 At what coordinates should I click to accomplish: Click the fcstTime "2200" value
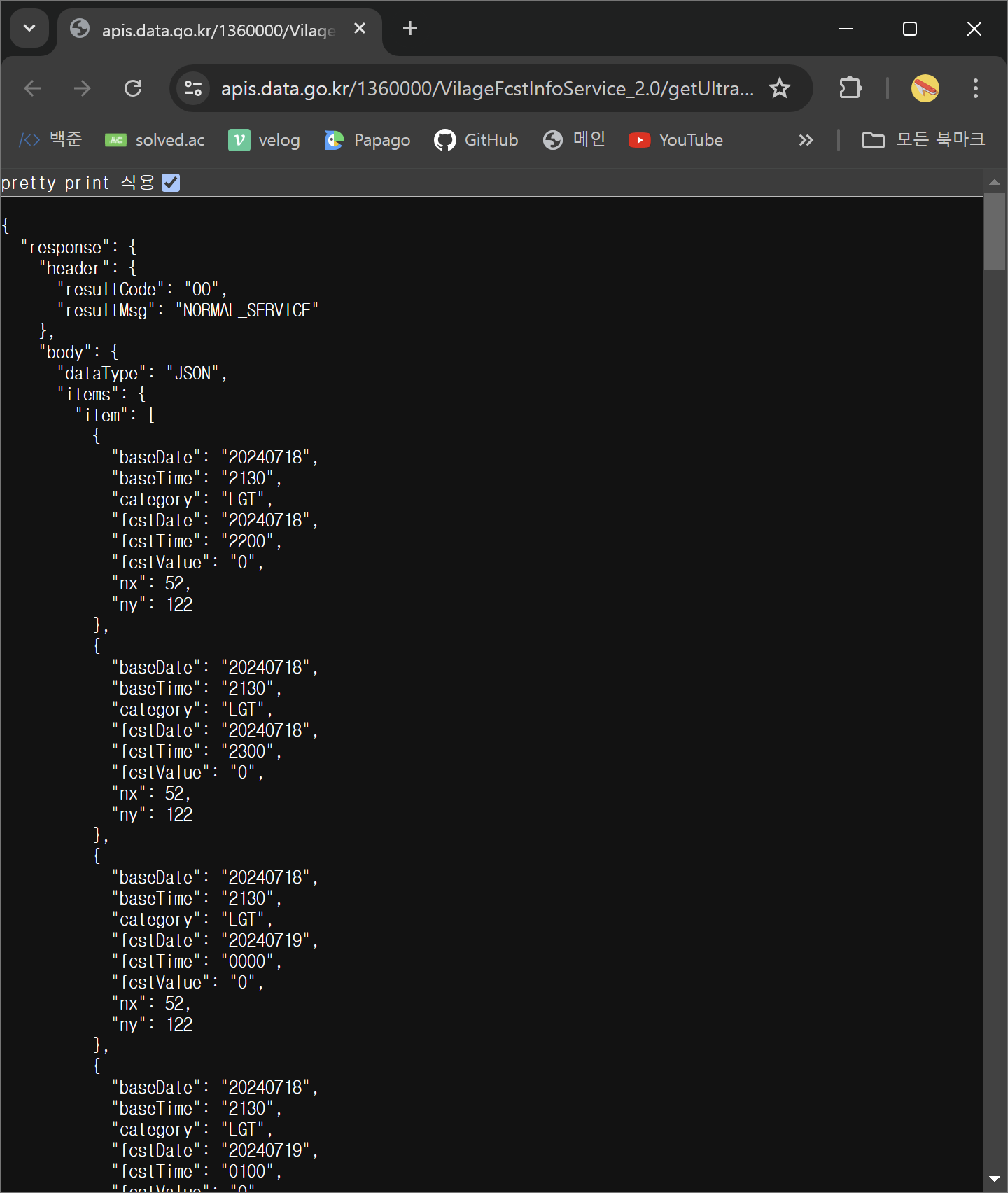tap(247, 541)
